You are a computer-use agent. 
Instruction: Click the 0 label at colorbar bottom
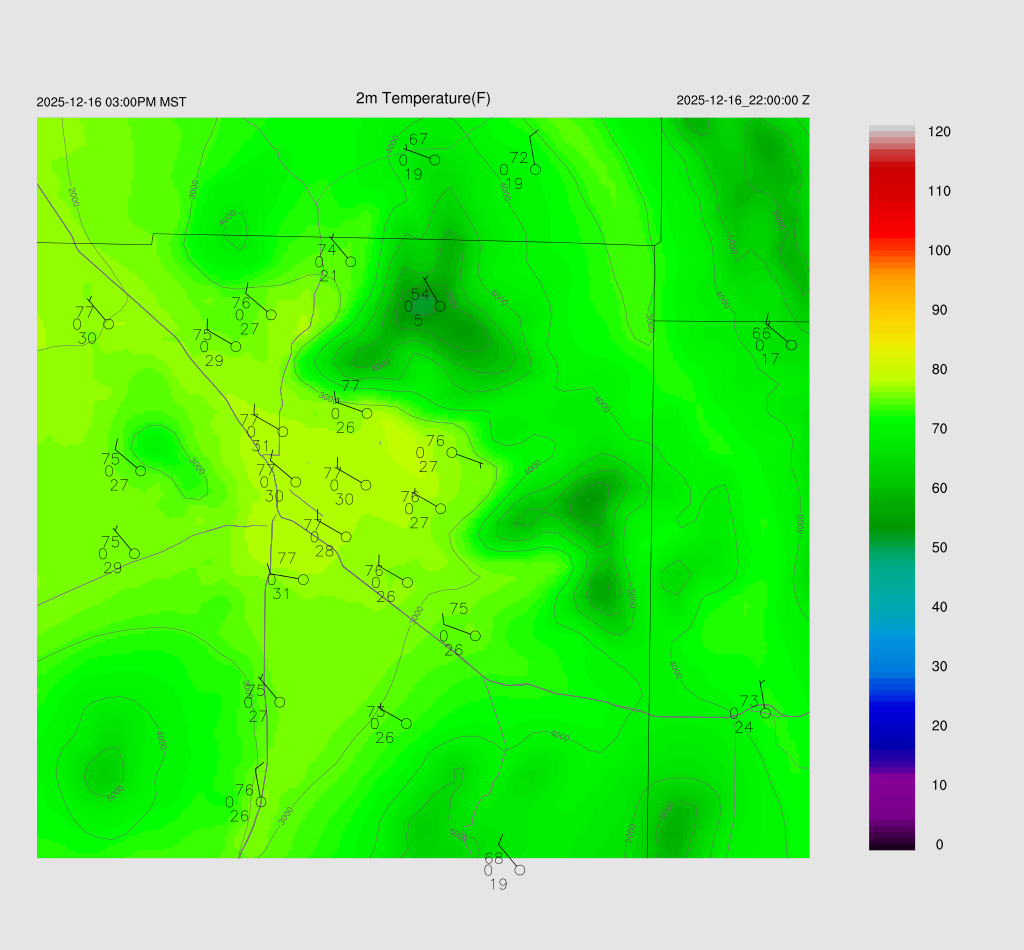click(x=939, y=845)
